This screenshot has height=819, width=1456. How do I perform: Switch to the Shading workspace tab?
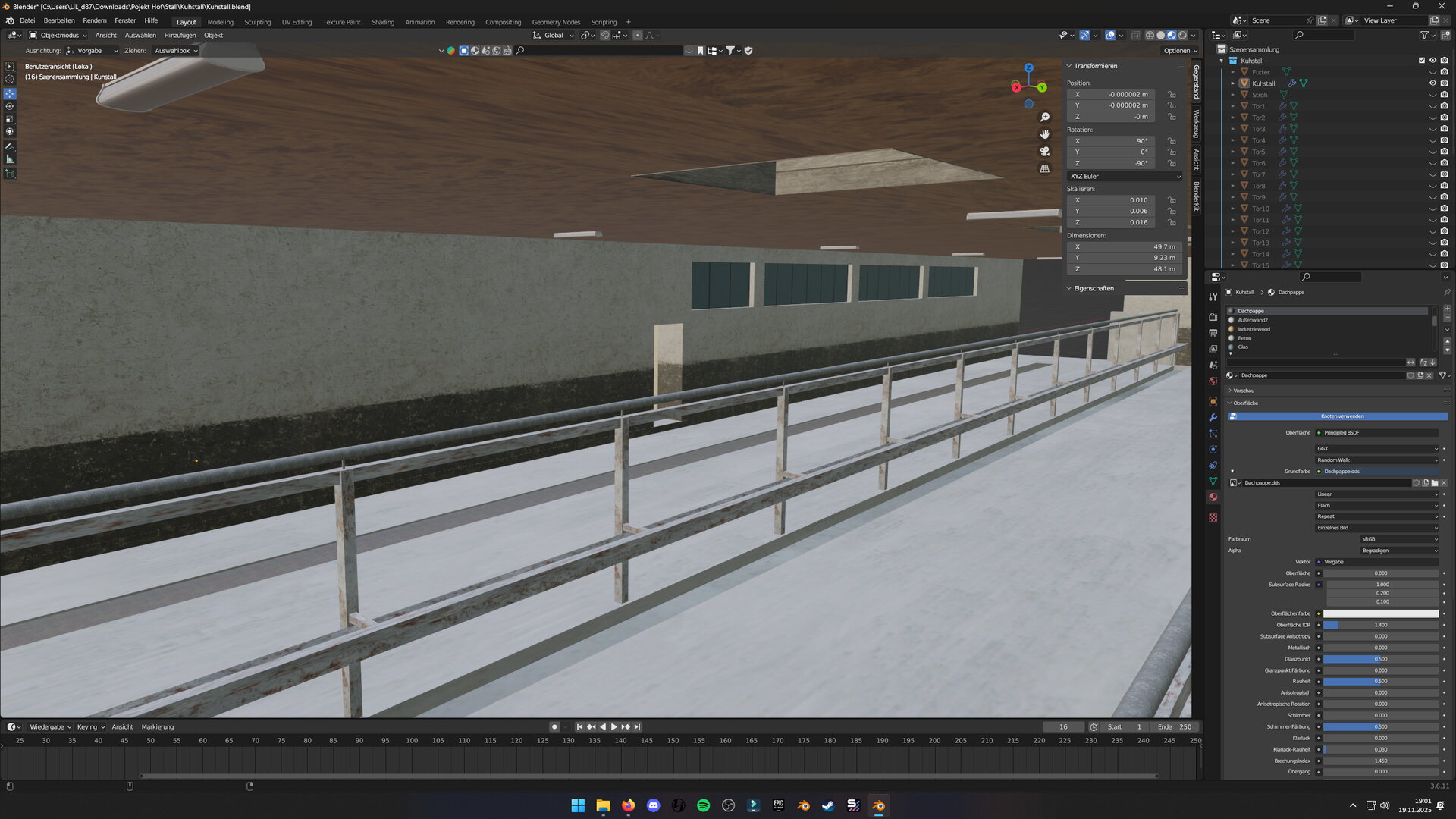(x=382, y=22)
